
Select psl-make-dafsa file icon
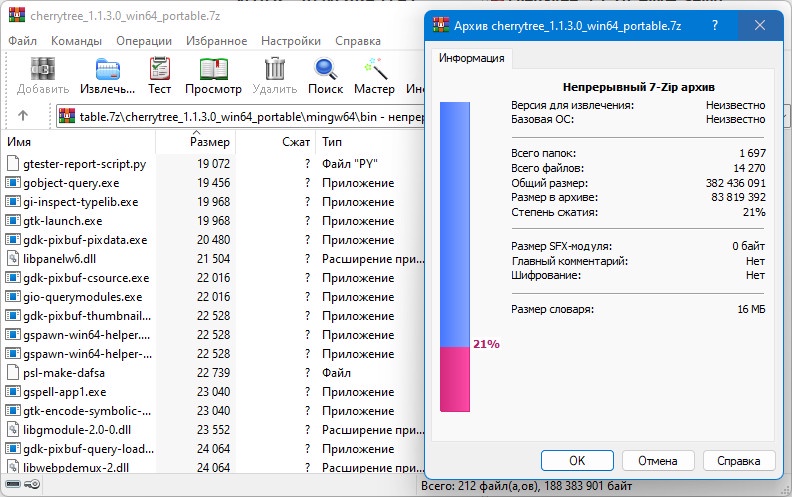tap(13, 373)
